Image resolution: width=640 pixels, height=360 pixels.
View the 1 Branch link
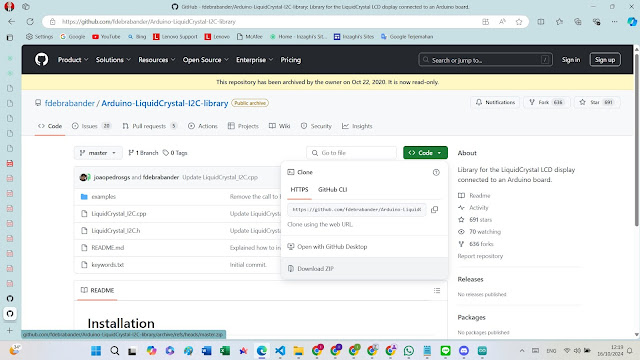pyautogui.click(x=143, y=153)
